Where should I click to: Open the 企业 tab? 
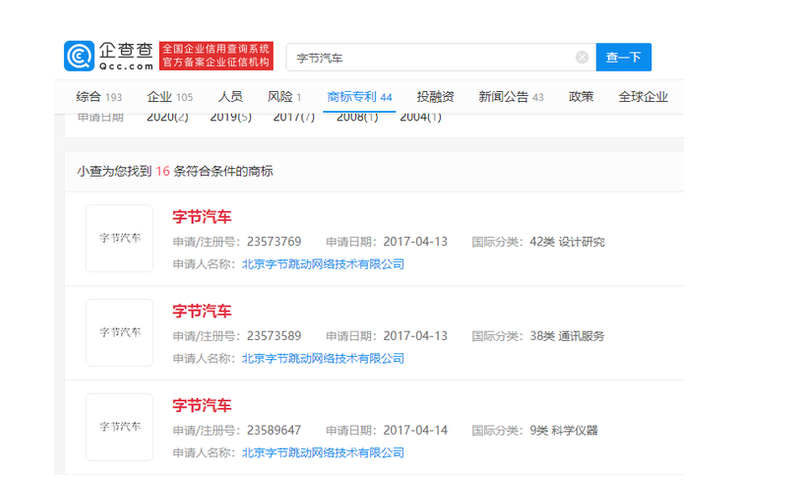click(170, 96)
